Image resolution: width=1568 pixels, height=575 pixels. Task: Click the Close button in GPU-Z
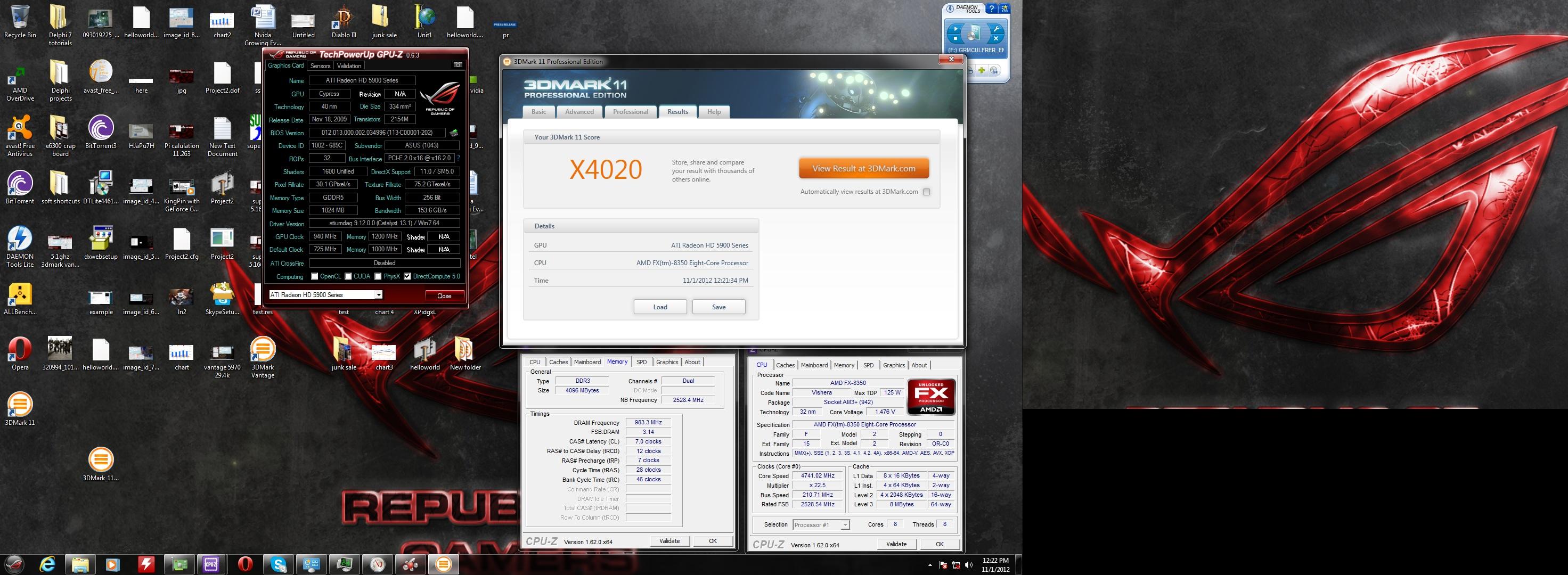444,295
